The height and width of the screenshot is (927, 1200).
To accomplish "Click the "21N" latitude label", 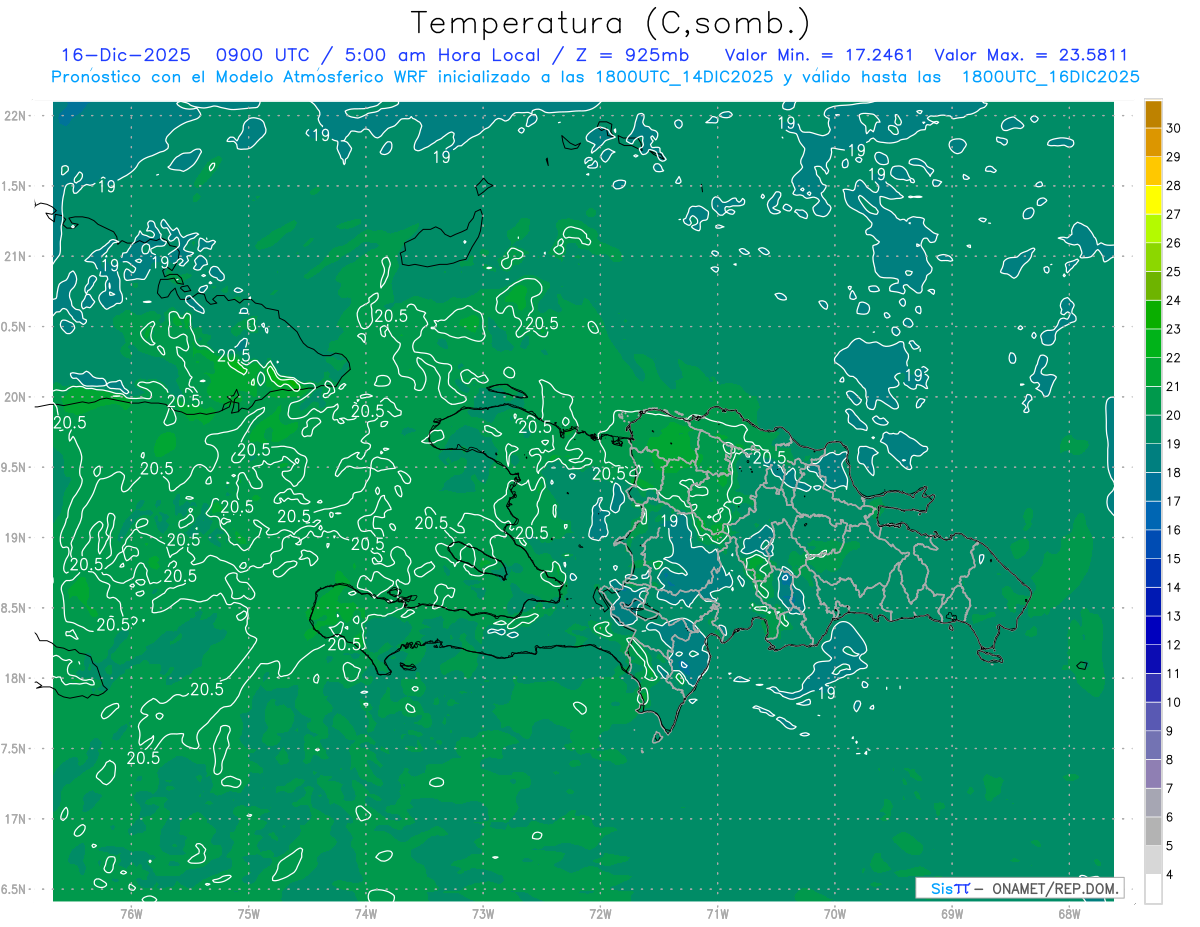I will point(17,257).
